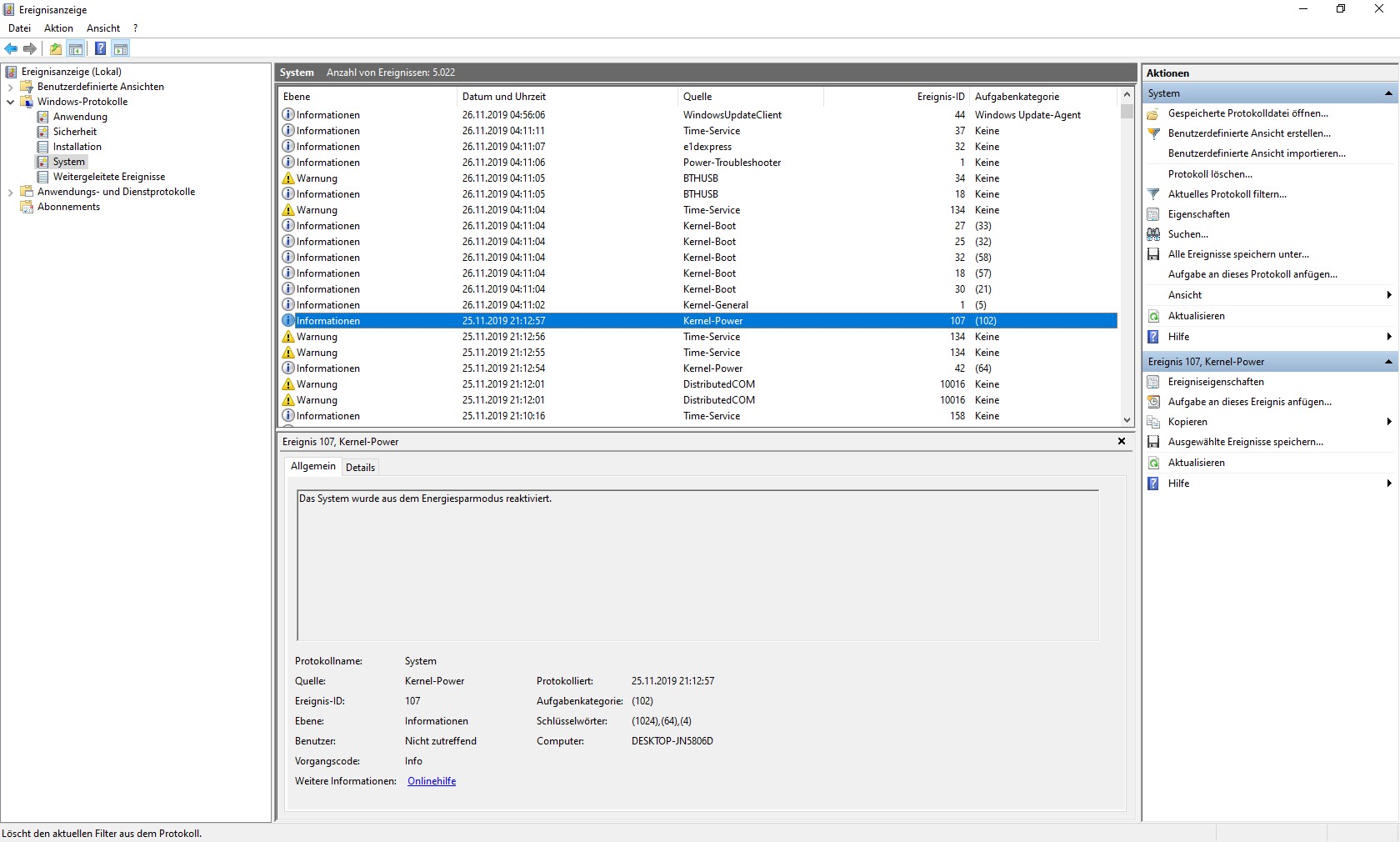Click Protokoll löschen in the Aktionen pane
Viewport: 1400px width, 842px height.
[1210, 174]
